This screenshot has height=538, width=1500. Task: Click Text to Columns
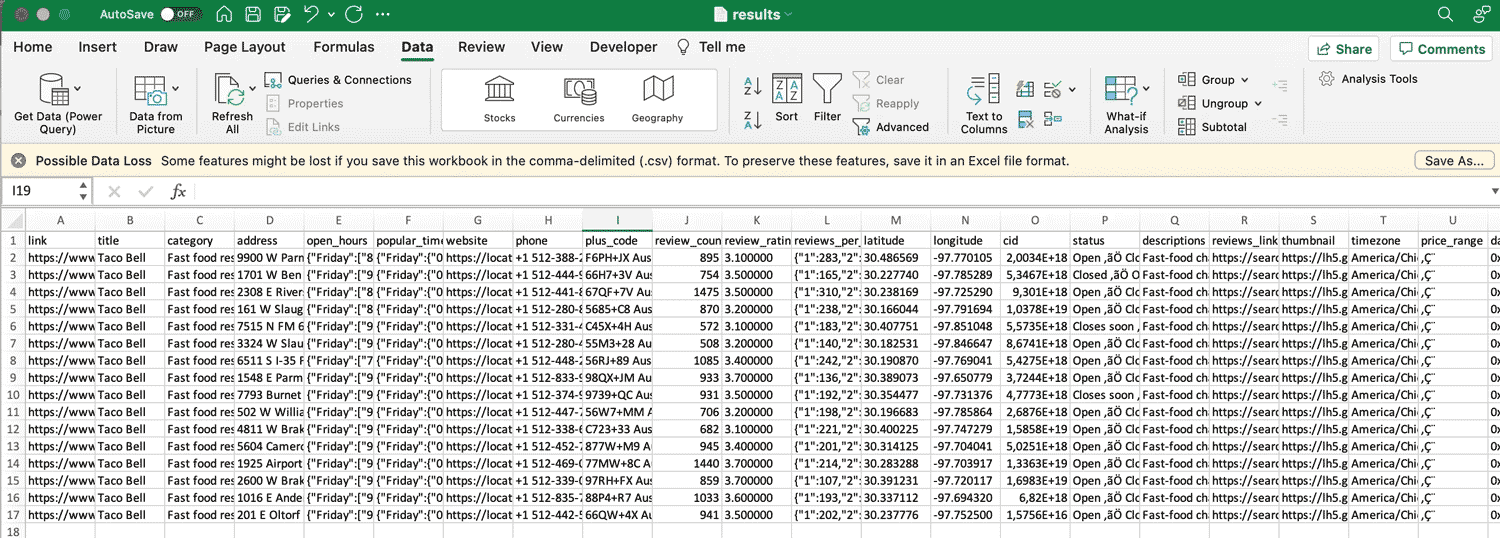(x=984, y=106)
